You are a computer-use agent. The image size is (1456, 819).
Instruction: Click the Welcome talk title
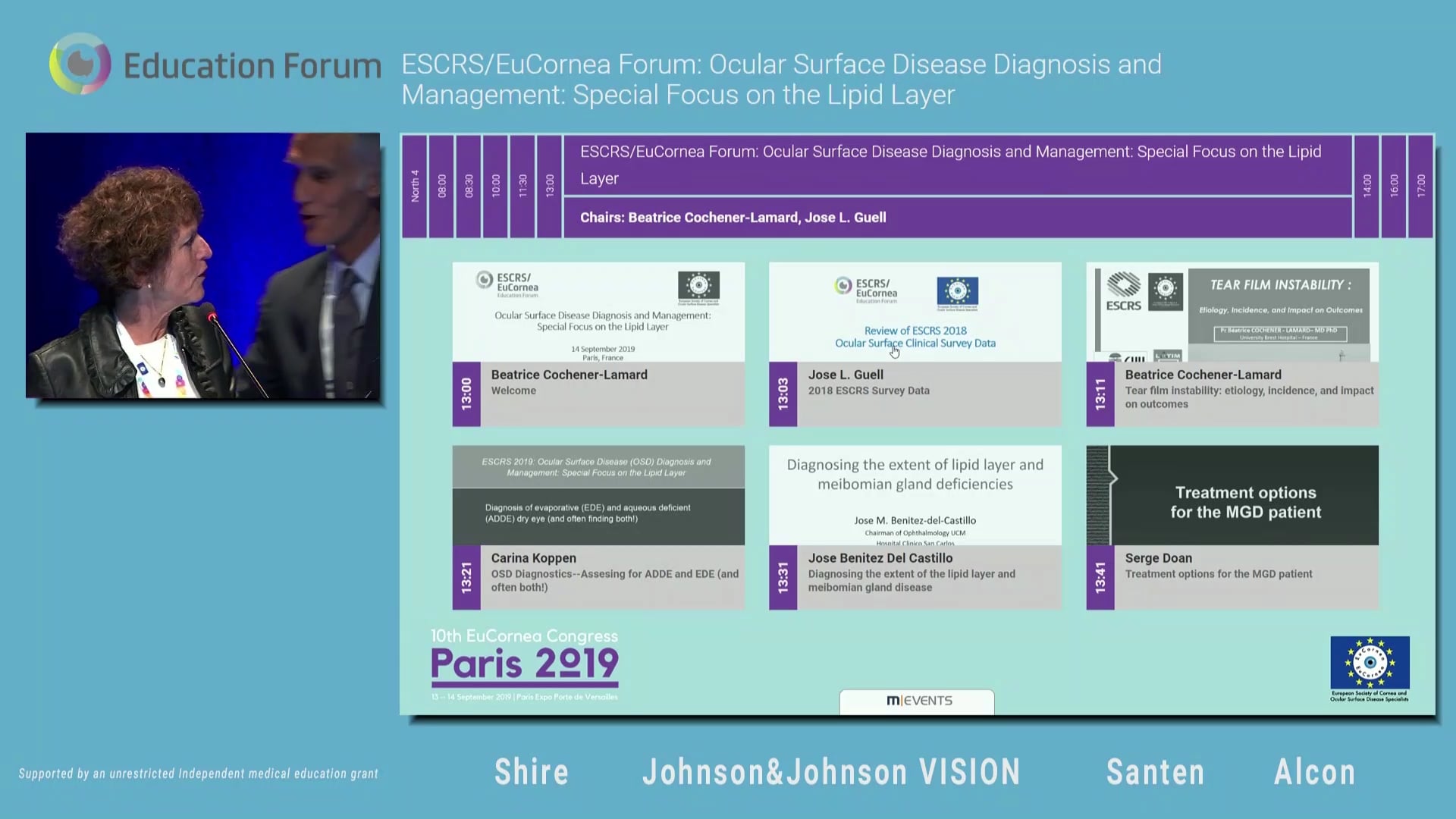coord(513,391)
